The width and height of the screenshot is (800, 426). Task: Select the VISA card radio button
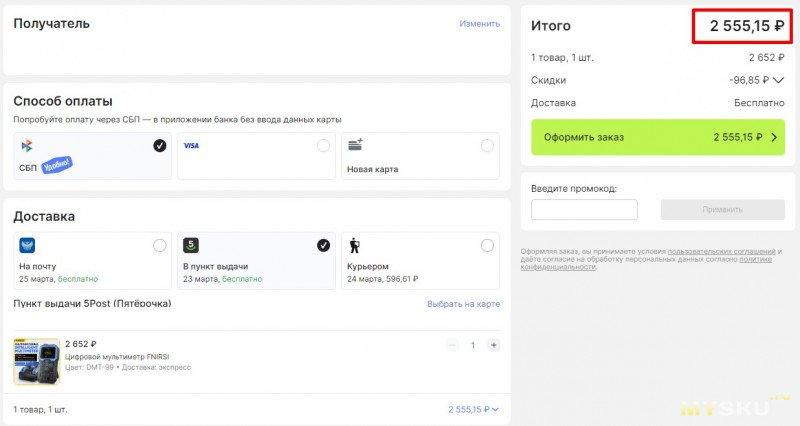tap(323, 146)
